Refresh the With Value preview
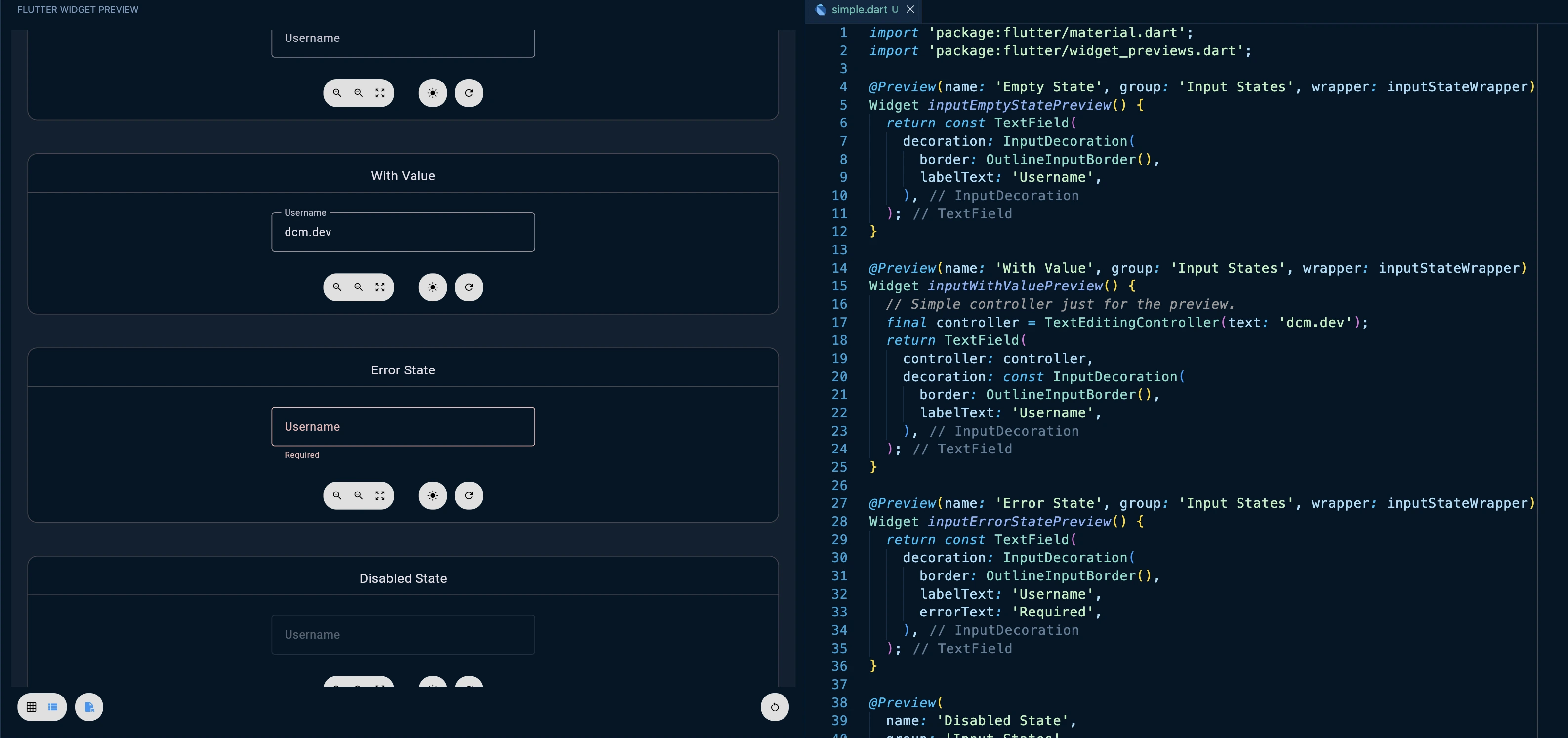1568x738 pixels. [x=469, y=287]
